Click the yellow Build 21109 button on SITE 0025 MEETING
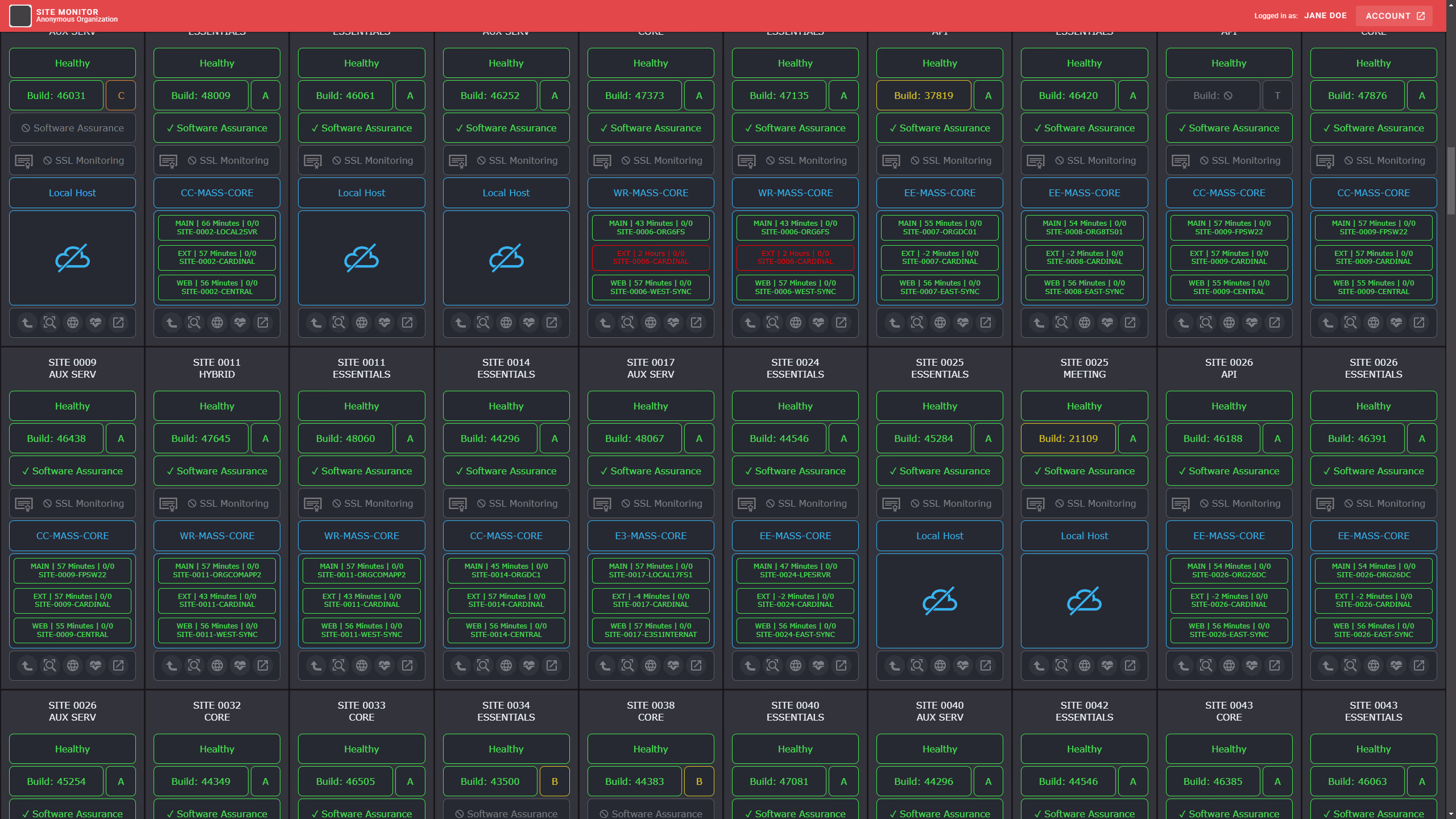Viewport: 1456px width, 819px height. [1068, 438]
